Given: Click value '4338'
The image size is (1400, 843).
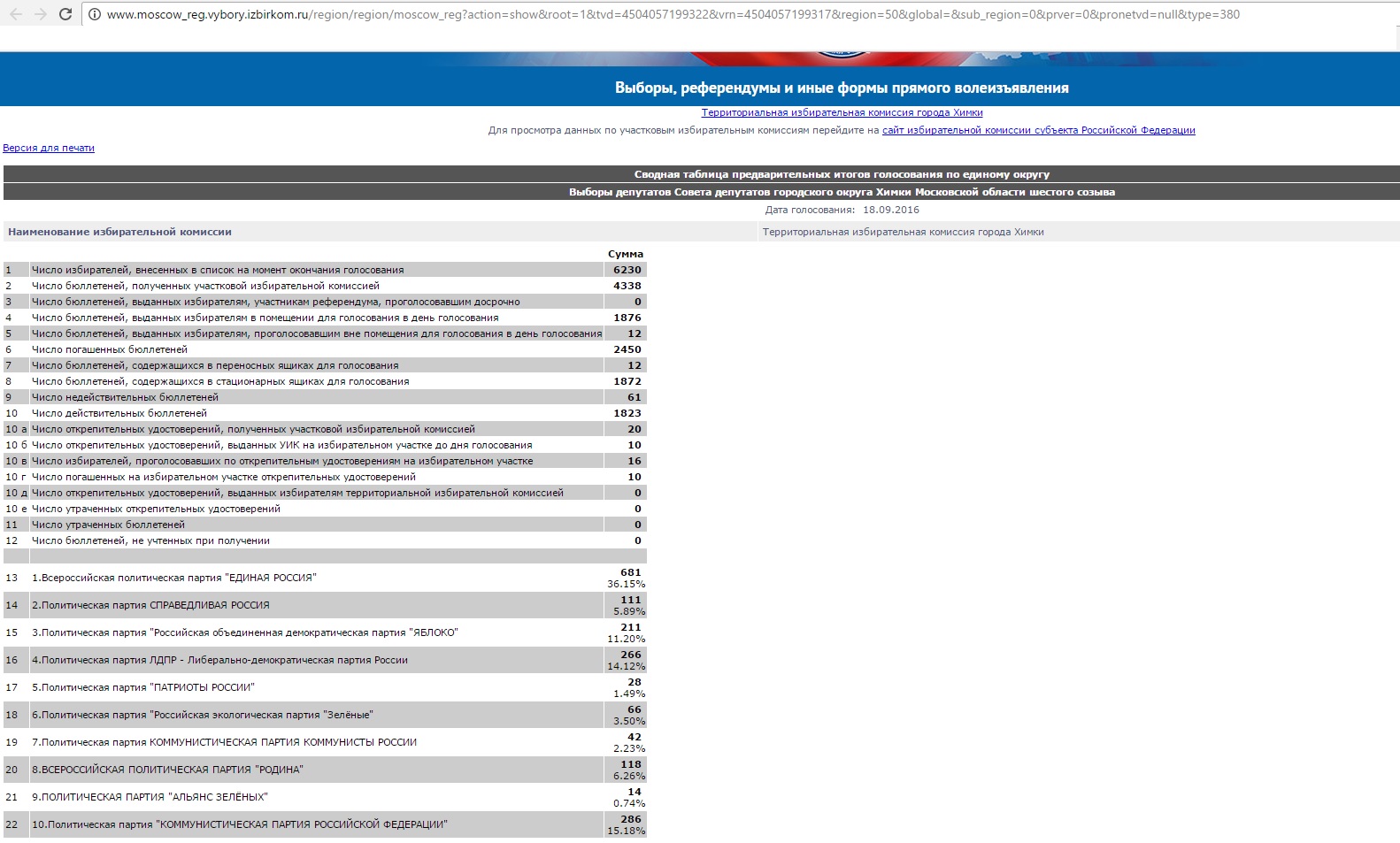Looking at the screenshot, I should pos(627,286).
